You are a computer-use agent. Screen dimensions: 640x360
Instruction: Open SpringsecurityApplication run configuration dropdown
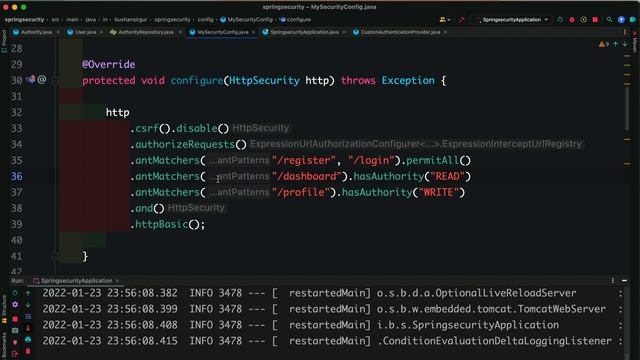coord(511,20)
